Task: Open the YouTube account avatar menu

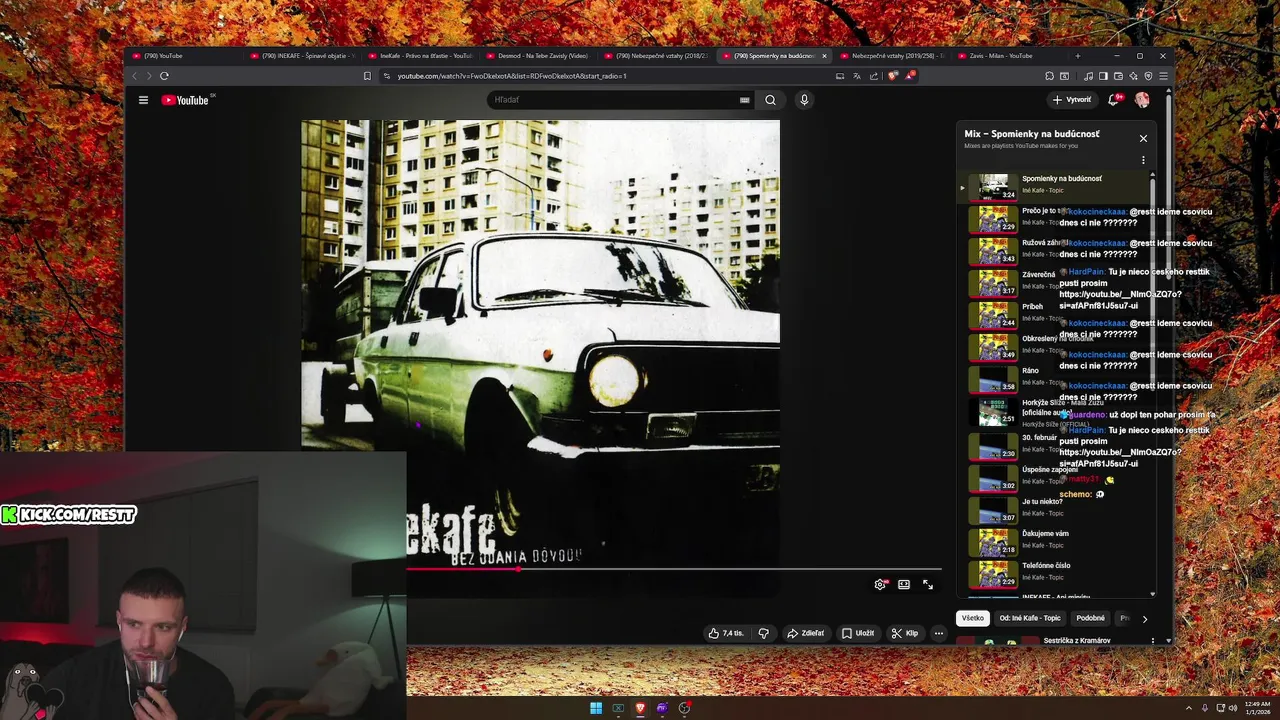Action: (x=1142, y=100)
